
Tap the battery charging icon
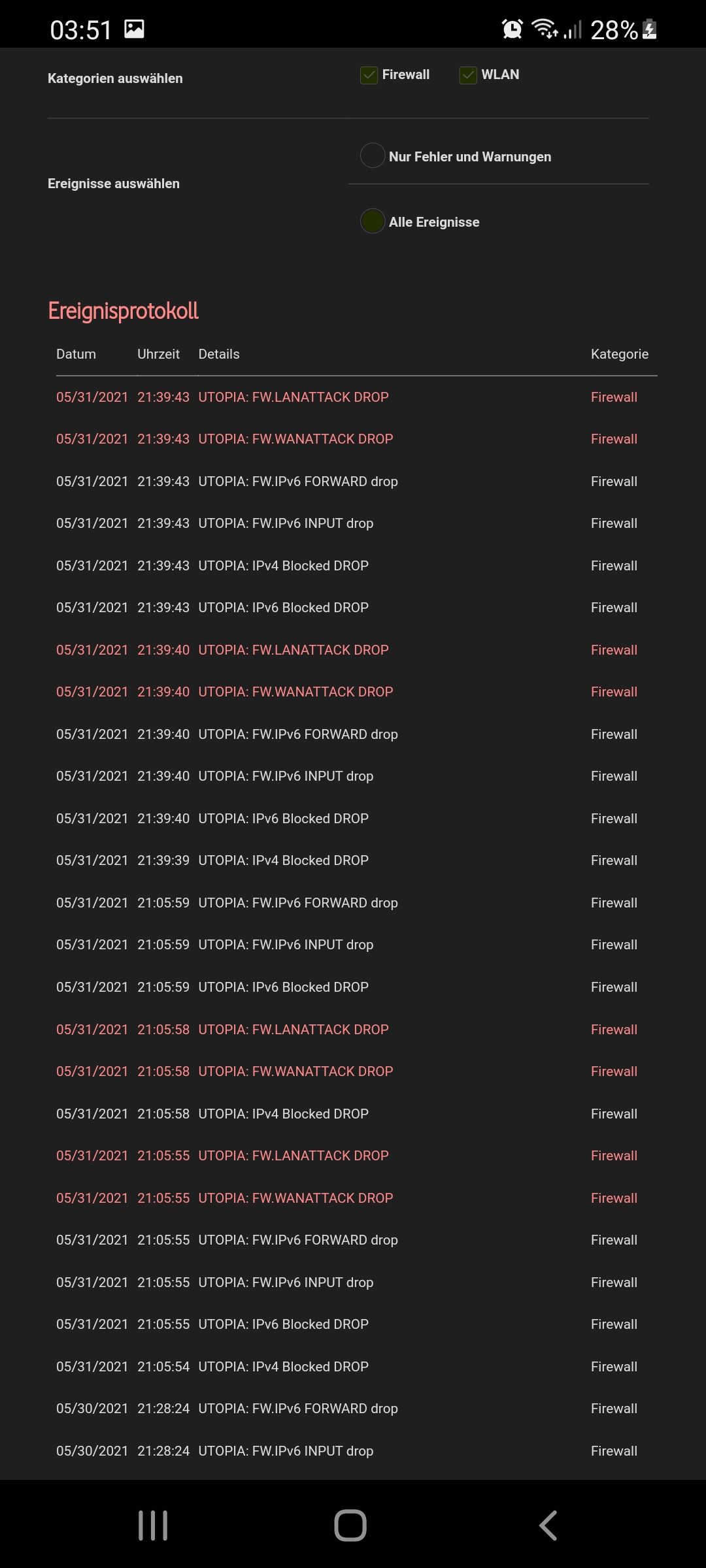pyautogui.click(x=650, y=29)
